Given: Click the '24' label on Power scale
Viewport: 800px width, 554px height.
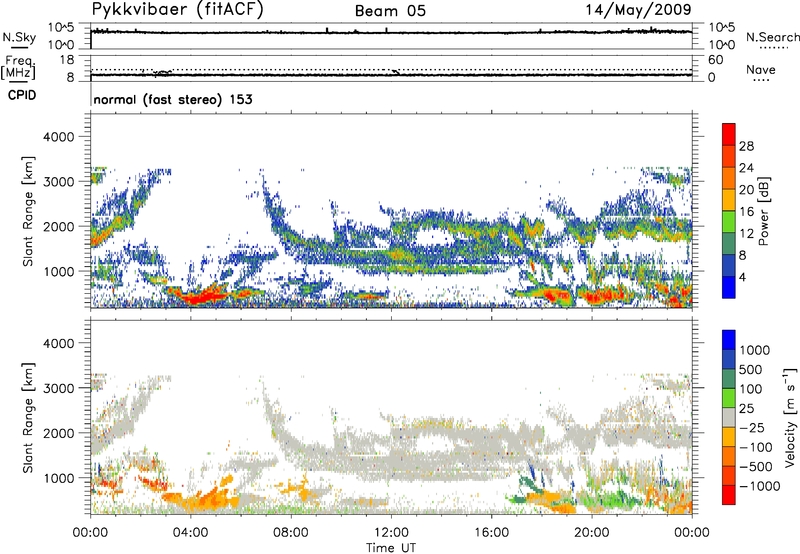Looking at the screenshot, I should click(746, 168).
